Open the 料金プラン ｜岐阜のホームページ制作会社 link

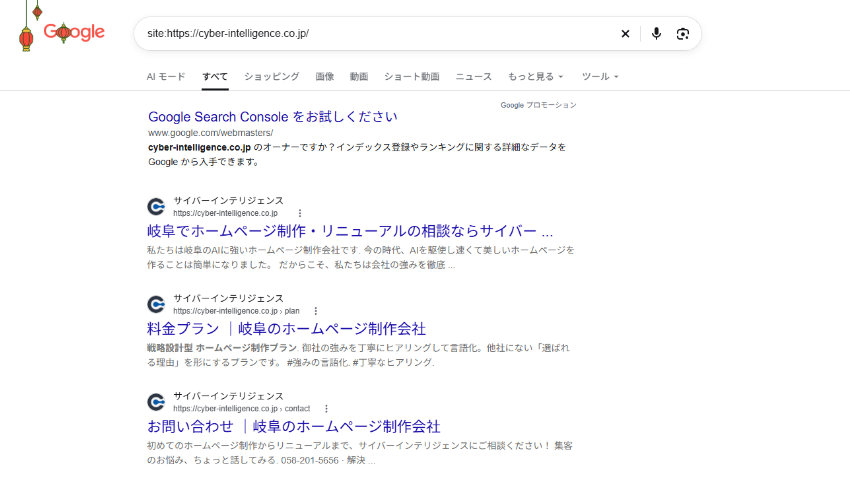pyautogui.click(x=286, y=329)
